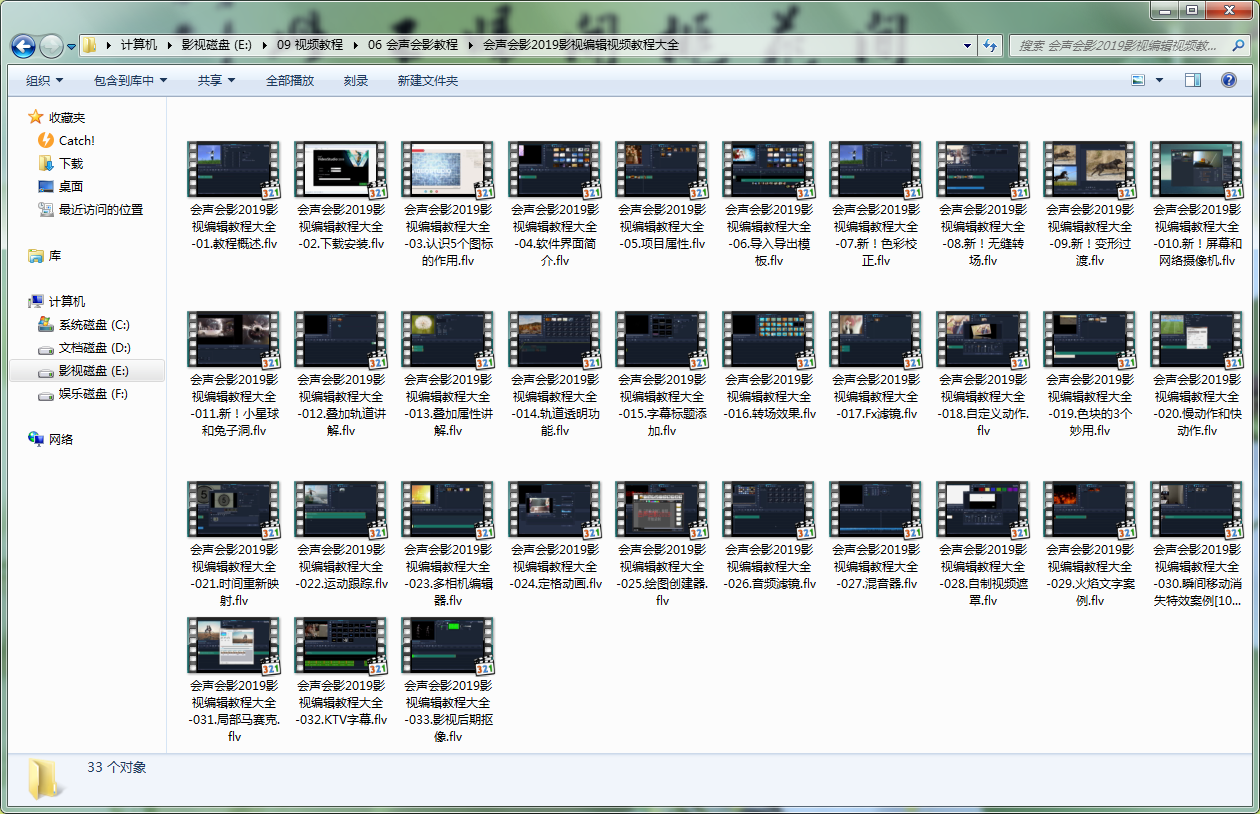Select video file 033.影视后期抠像.flv
The height and width of the screenshot is (814, 1260).
[447, 679]
